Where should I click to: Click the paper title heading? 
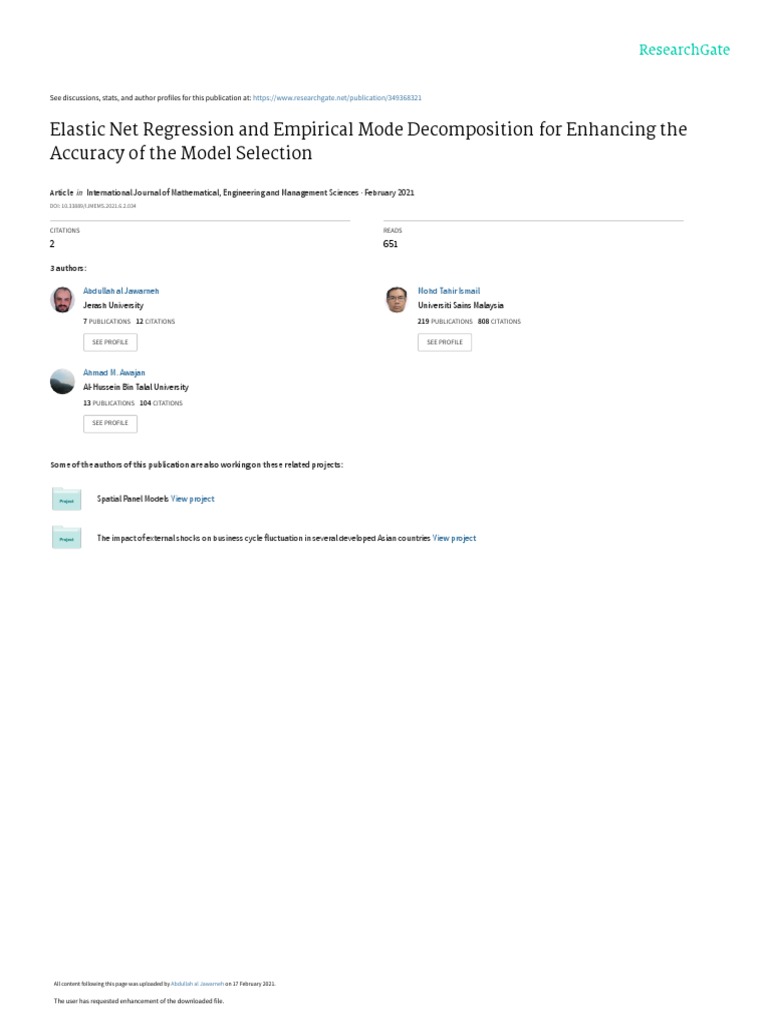pyautogui.click(x=368, y=141)
